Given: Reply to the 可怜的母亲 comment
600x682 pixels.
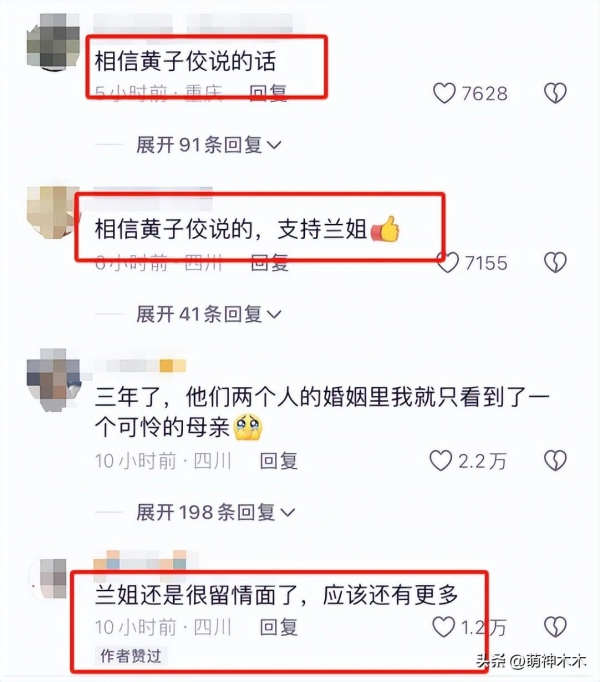Looking at the screenshot, I should coord(278,461).
